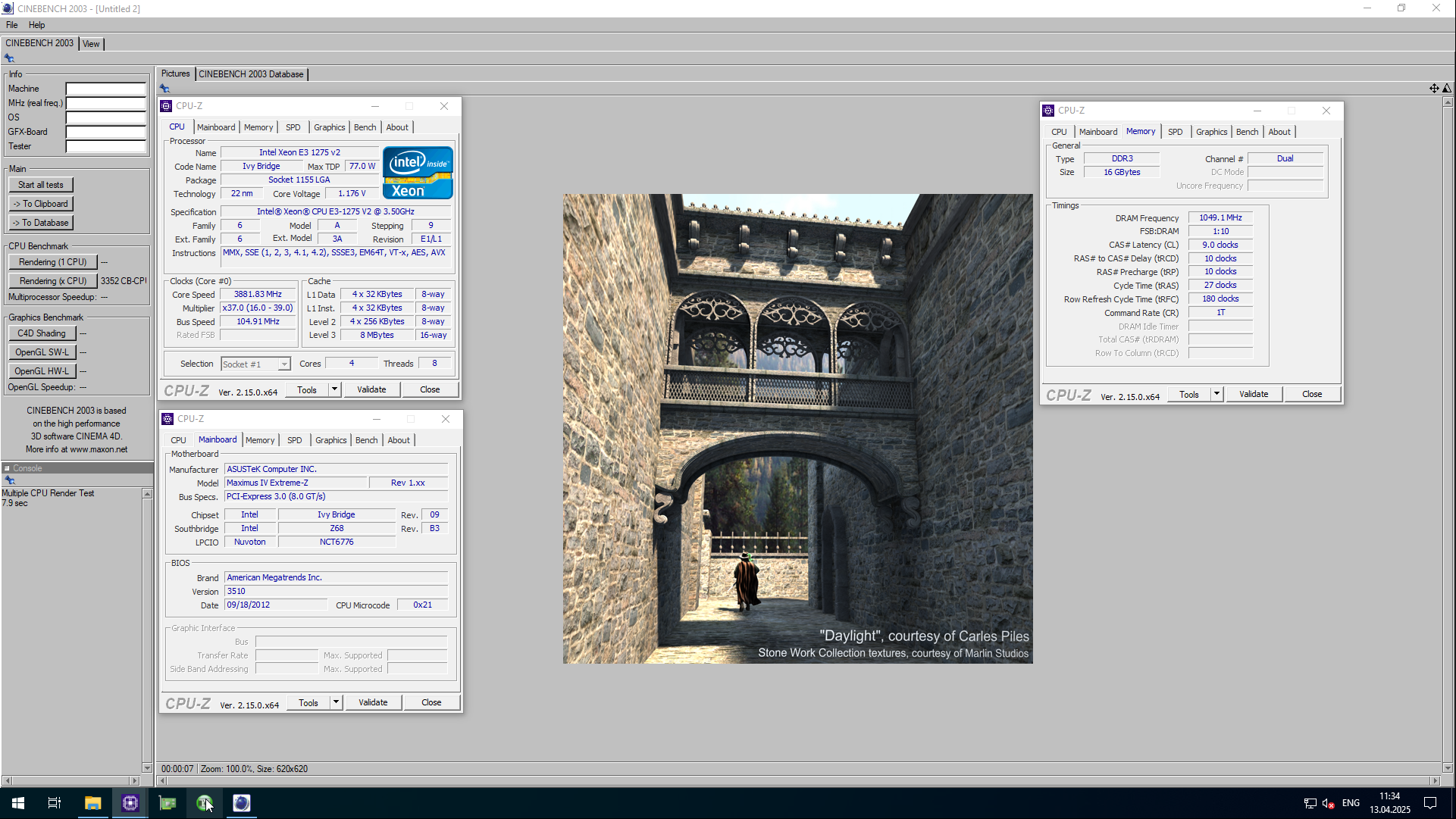
Task: Open About tab in Memory CPU-Z window
Action: point(1279,132)
